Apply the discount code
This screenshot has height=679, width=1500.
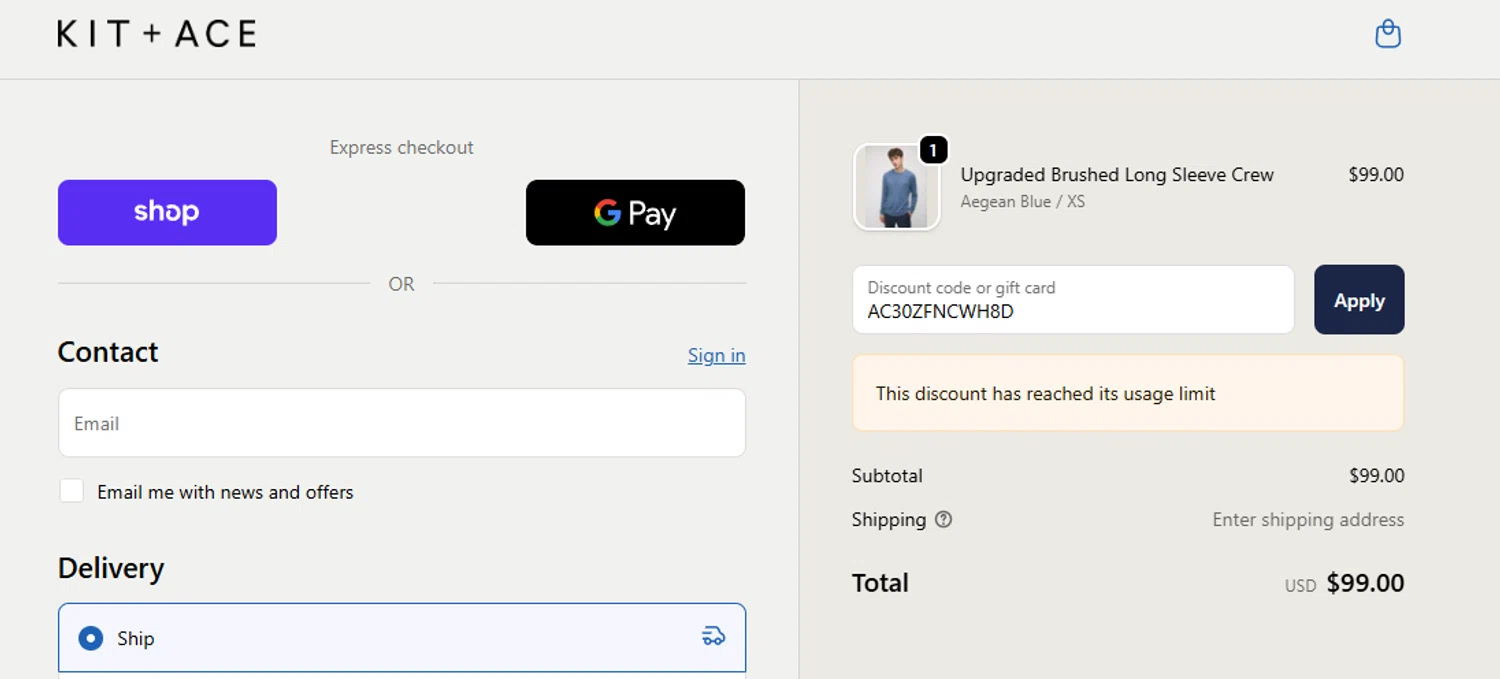tap(1359, 300)
